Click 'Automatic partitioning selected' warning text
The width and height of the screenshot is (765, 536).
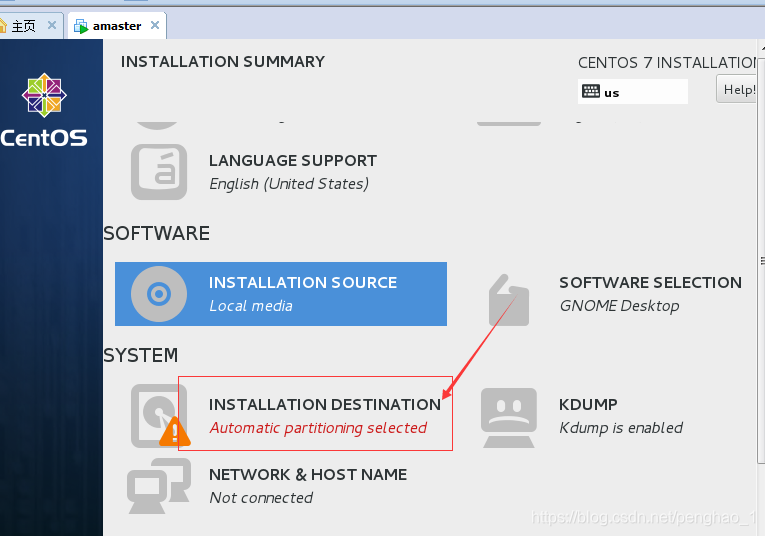[x=318, y=428]
